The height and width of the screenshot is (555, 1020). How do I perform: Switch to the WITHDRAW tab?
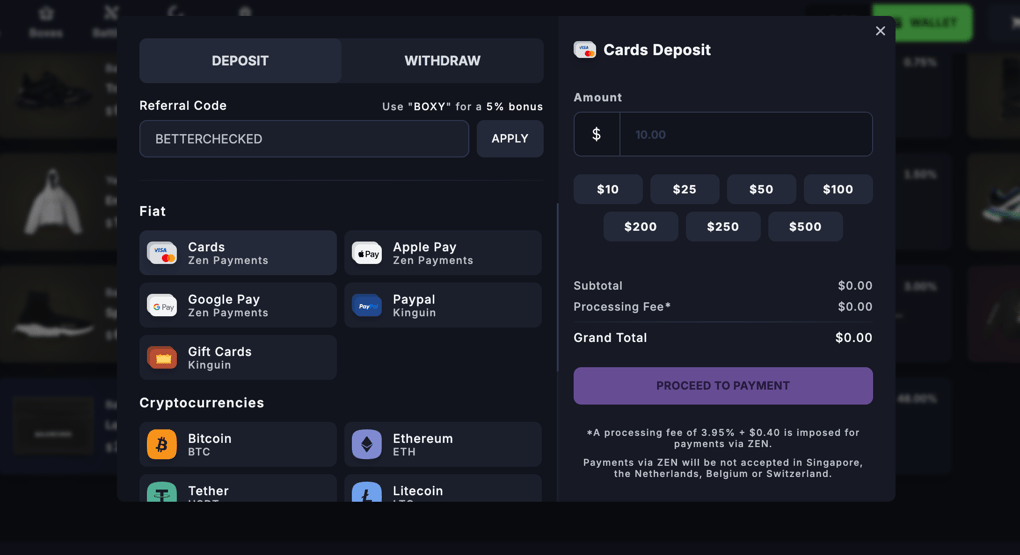click(442, 61)
